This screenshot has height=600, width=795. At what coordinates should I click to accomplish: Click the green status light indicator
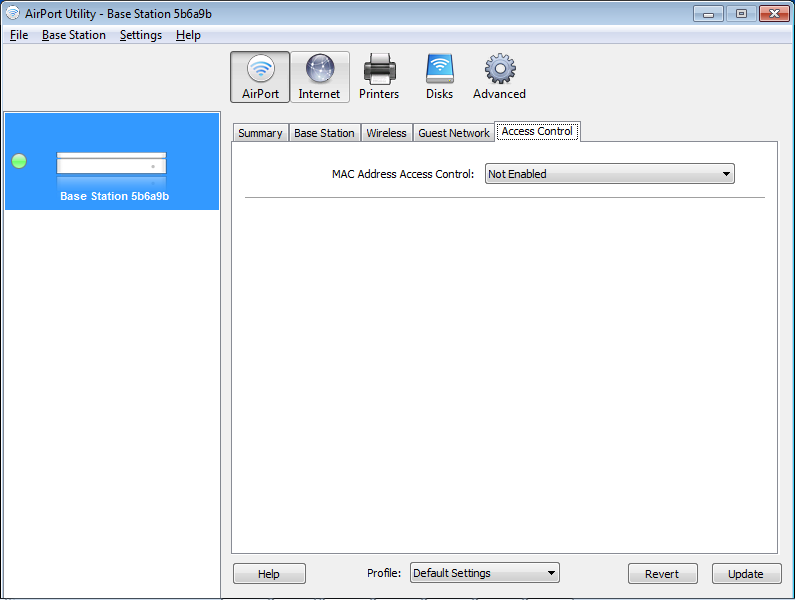point(19,161)
